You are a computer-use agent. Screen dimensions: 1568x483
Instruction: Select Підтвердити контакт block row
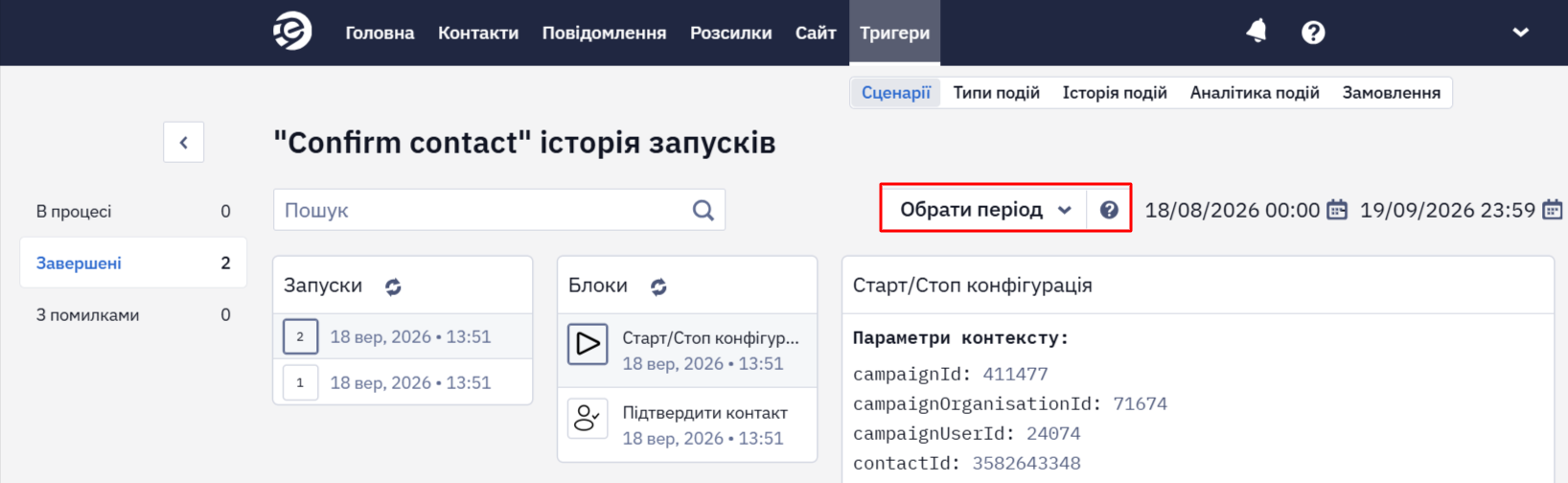click(x=687, y=425)
